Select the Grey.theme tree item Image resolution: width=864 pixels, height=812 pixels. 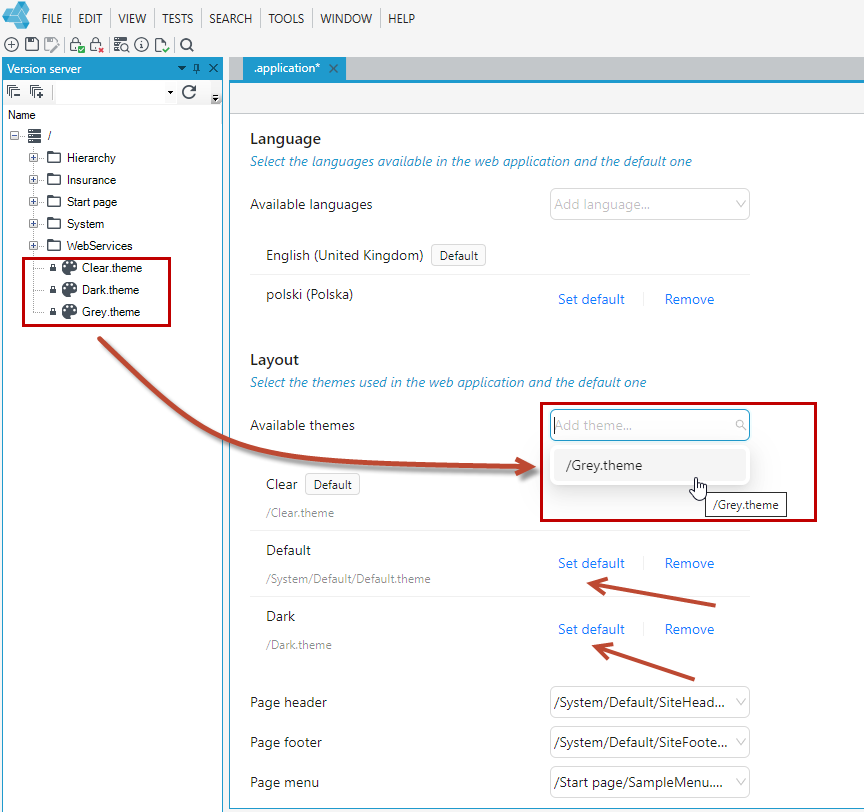click(111, 312)
